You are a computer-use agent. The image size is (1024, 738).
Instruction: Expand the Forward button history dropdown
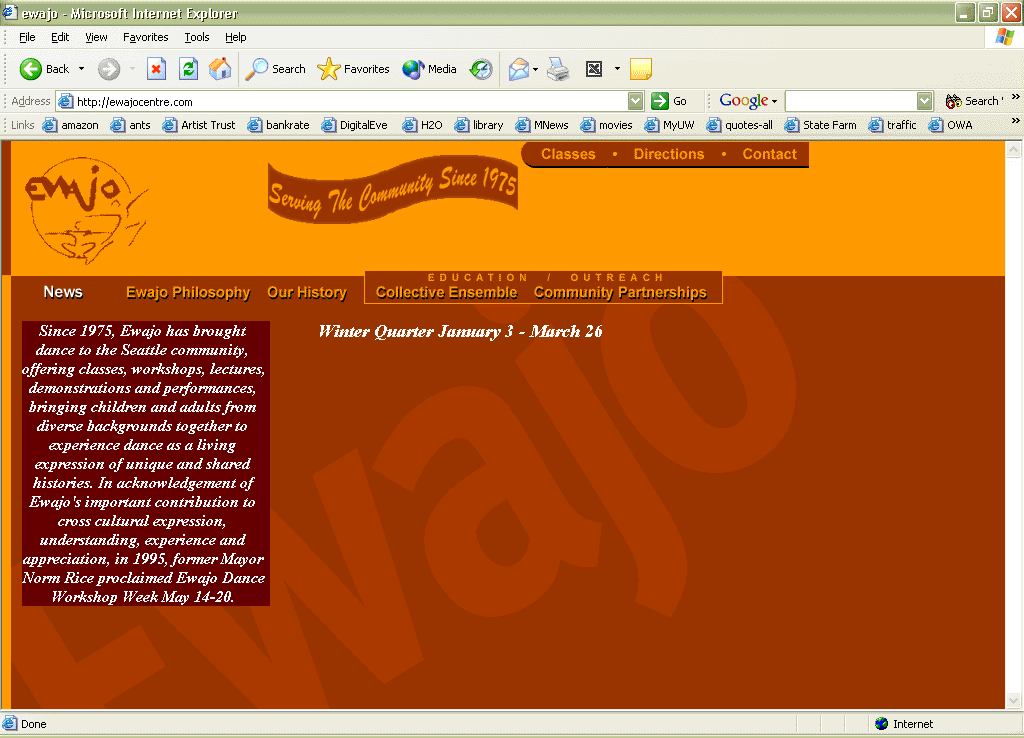coord(132,69)
